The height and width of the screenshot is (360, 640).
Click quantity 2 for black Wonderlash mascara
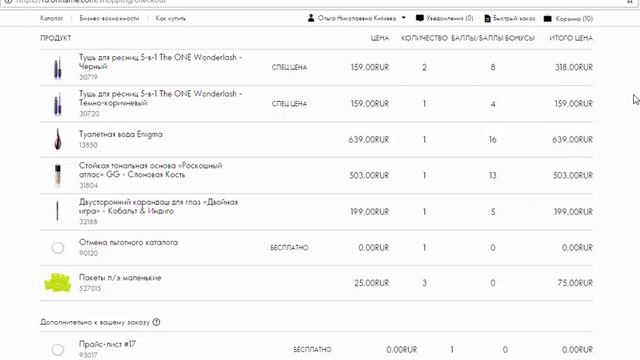[x=424, y=67]
